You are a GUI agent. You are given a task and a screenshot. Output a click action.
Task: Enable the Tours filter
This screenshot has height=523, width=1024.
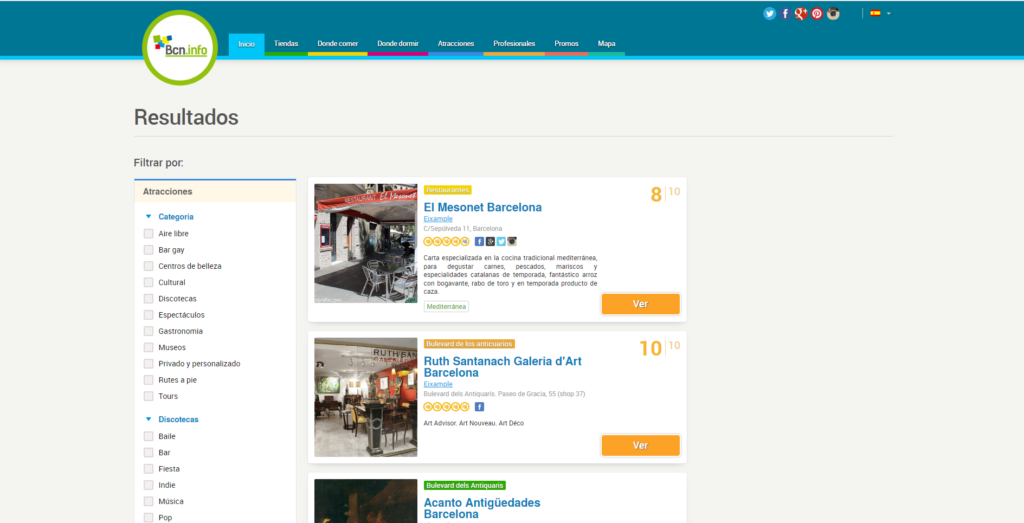pos(148,396)
